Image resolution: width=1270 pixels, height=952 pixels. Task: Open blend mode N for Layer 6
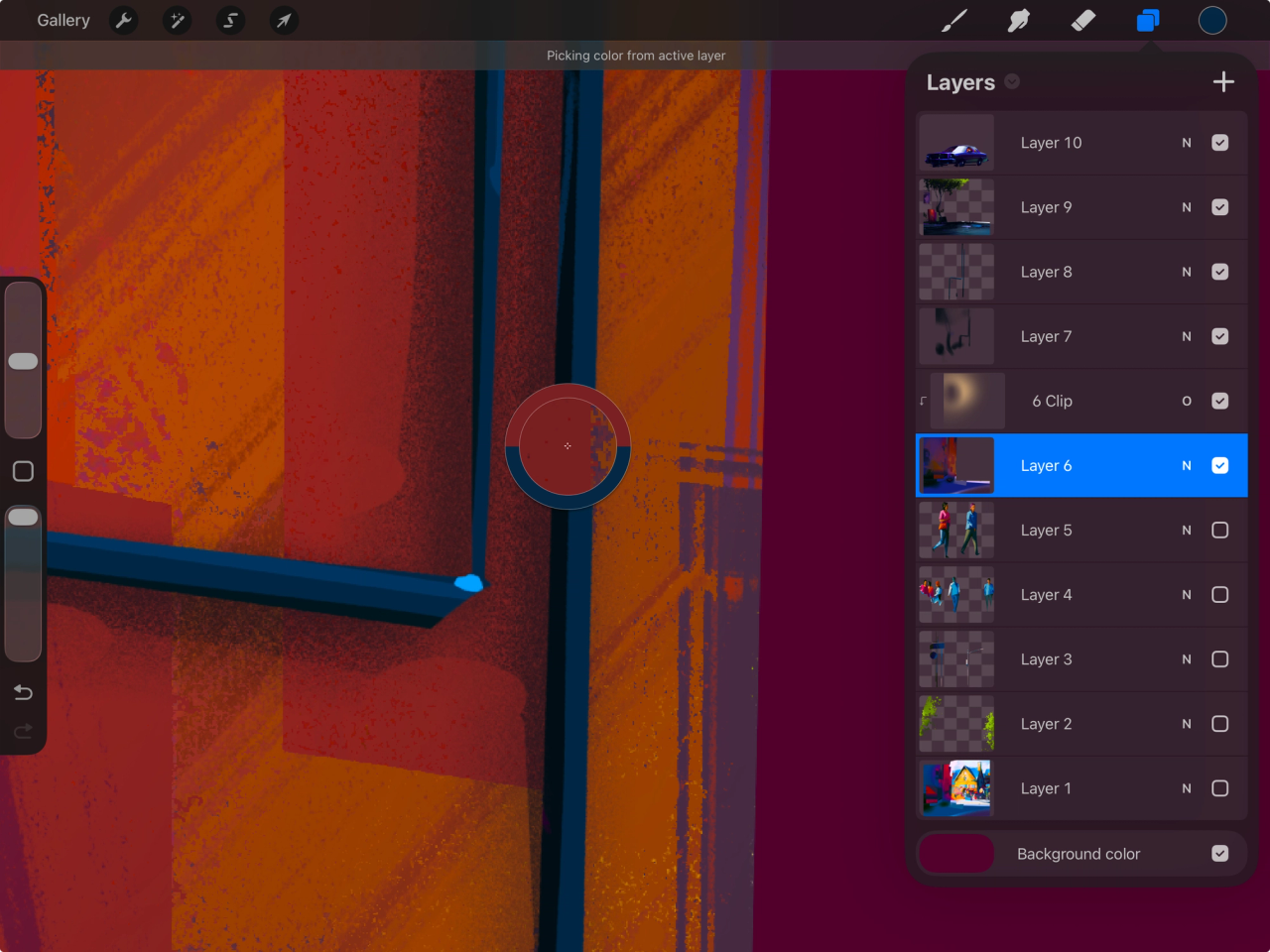[x=1187, y=465]
